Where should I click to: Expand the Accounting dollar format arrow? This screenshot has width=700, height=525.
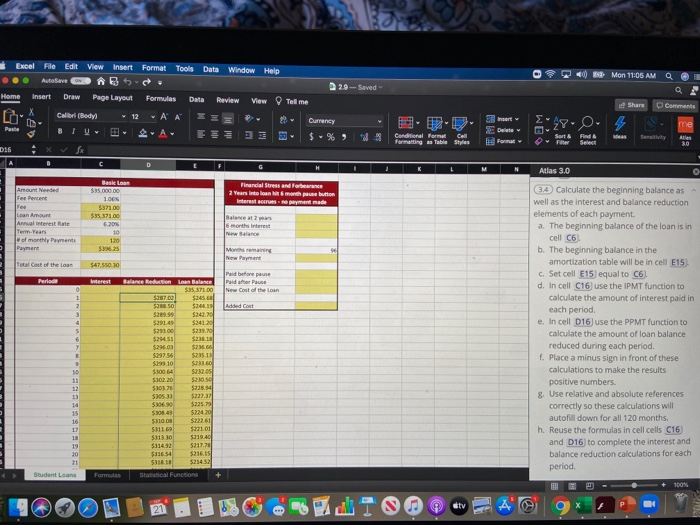tap(321, 137)
